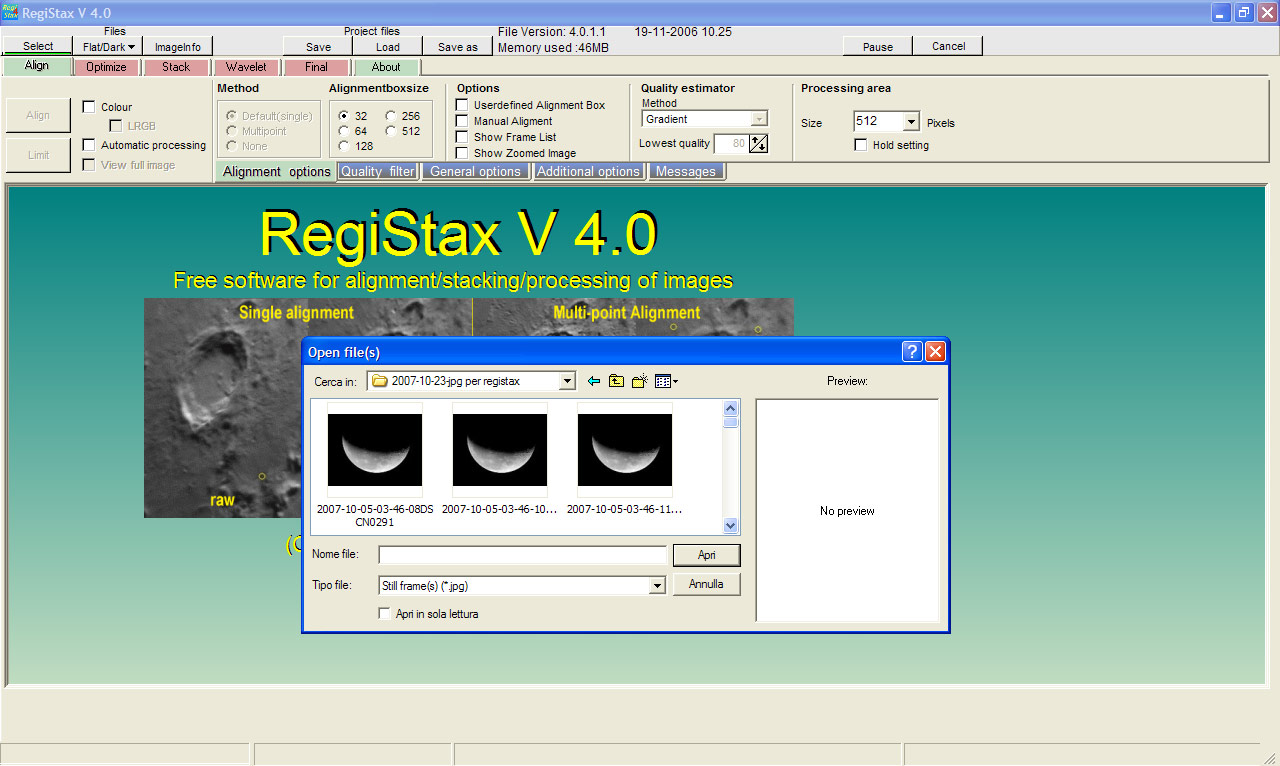Click Annulla to cancel dialog
The image size is (1280, 766).
coord(707,584)
